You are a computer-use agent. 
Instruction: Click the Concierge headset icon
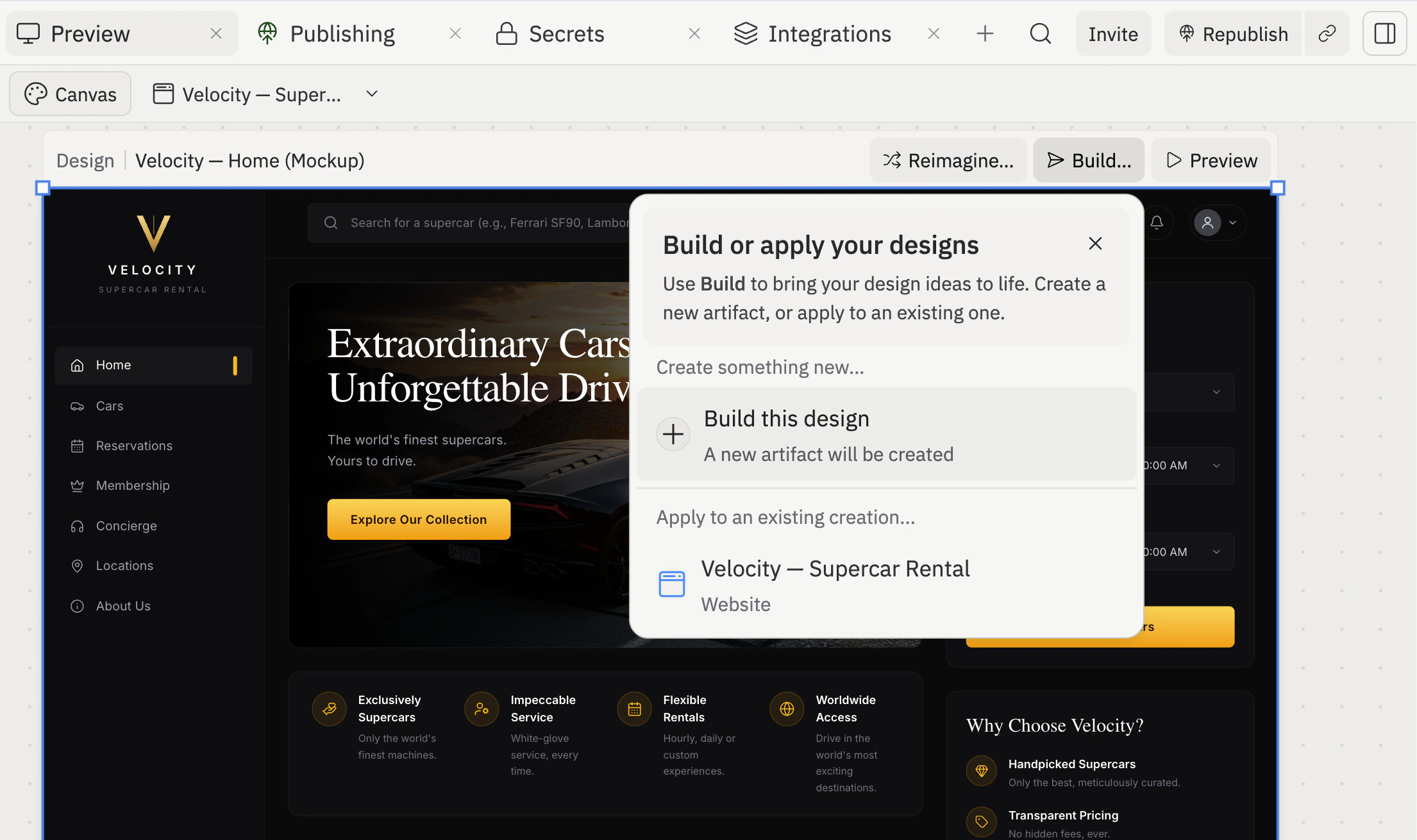pos(77,526)
